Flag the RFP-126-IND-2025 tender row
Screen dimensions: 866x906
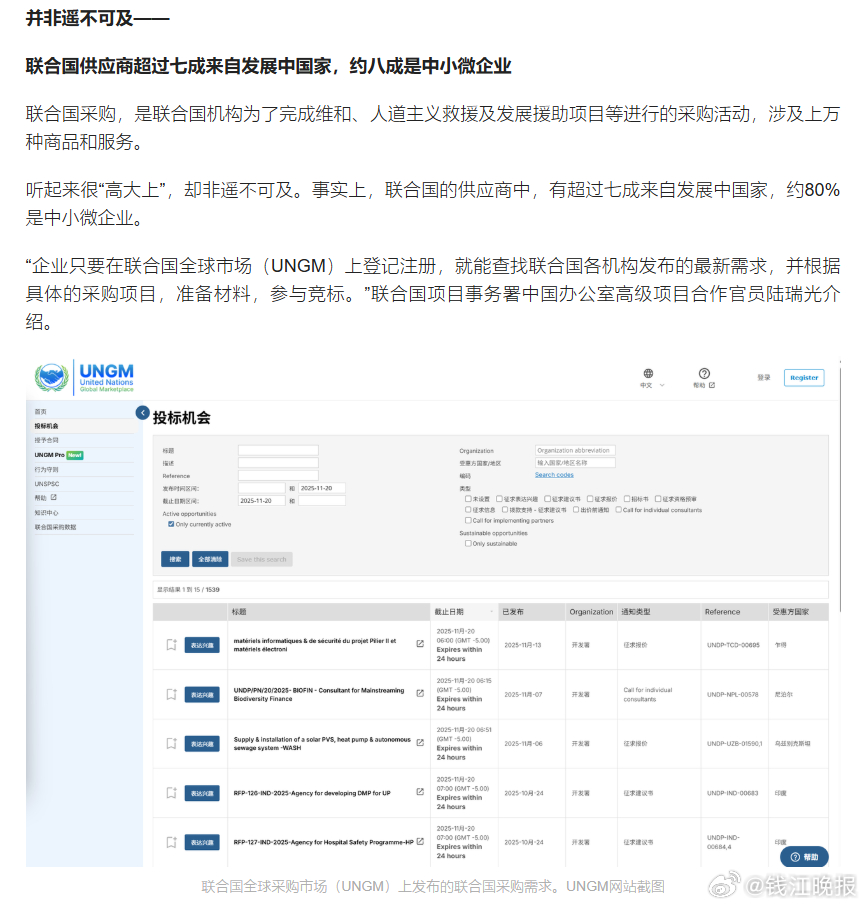pos(170,792)
